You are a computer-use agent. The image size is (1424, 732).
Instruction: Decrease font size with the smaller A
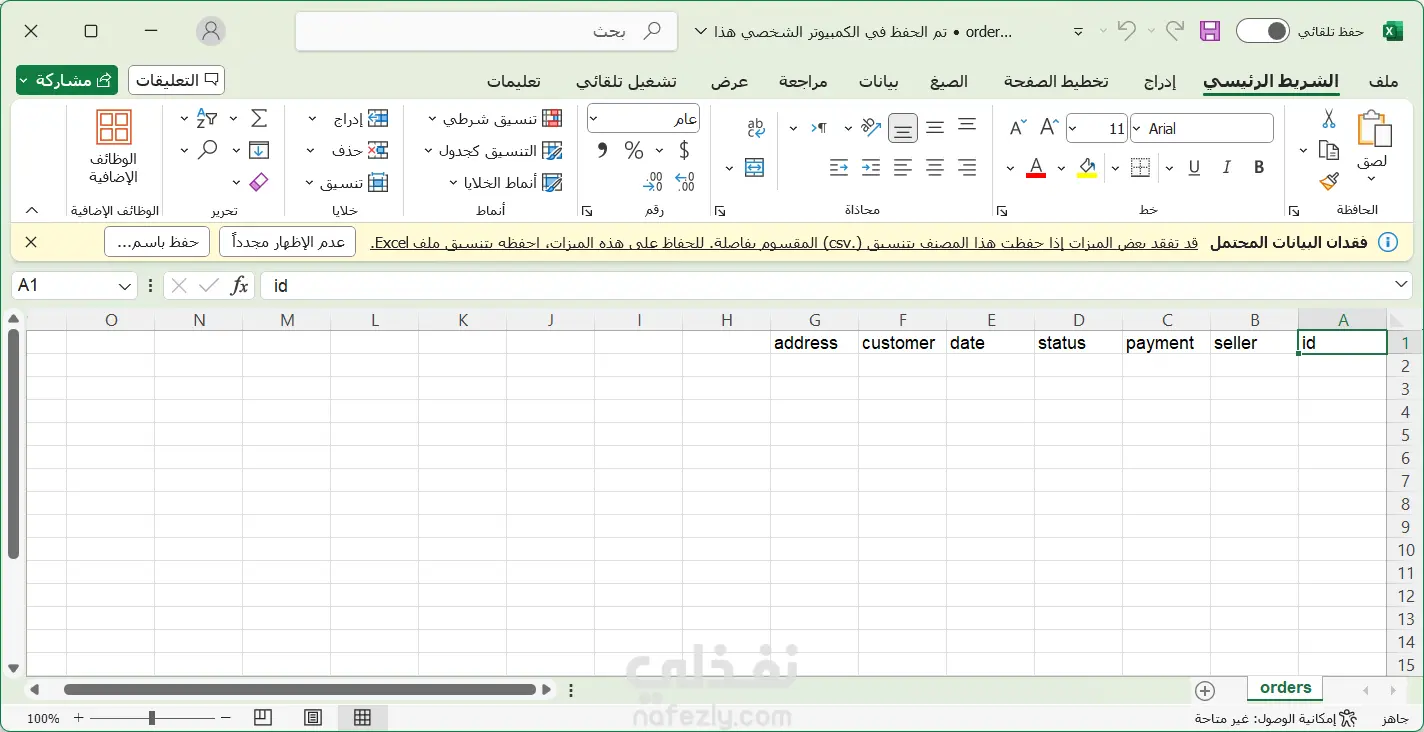1018,127
